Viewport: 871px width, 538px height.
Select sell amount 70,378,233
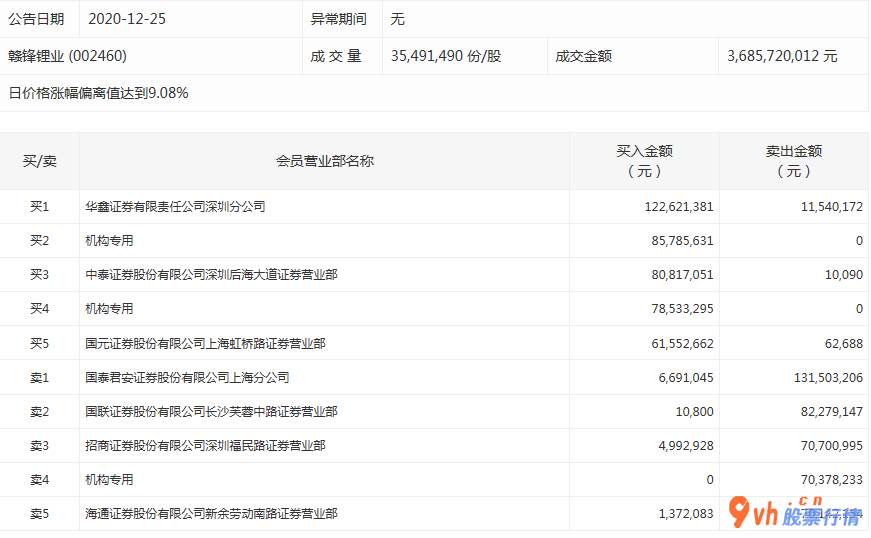point(832,479)
